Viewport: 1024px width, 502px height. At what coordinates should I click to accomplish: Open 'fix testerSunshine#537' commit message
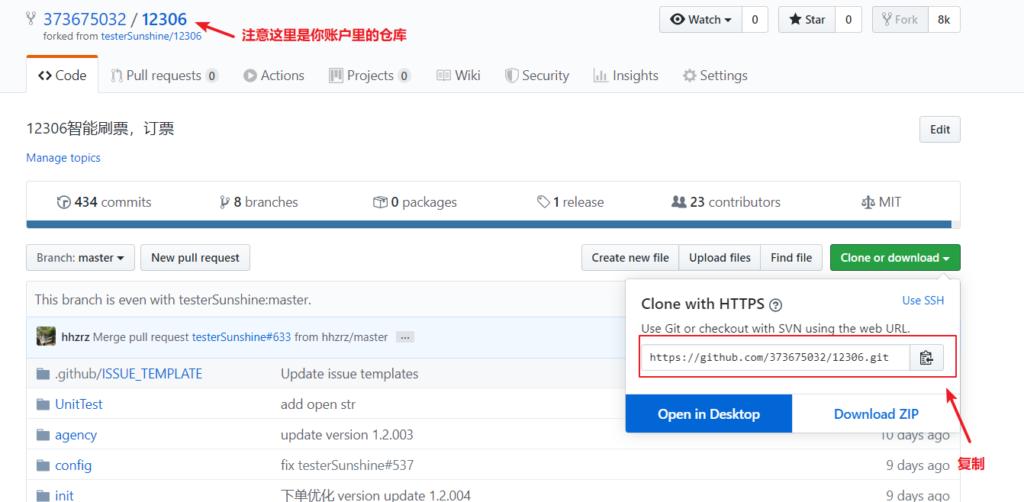347,465
